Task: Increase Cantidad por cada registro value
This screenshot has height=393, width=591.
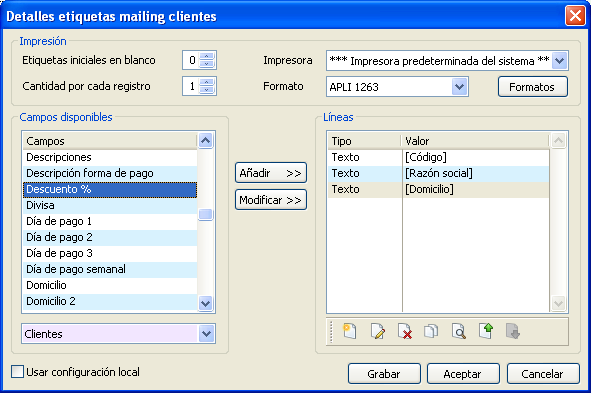Action: [x=207, y=82]
